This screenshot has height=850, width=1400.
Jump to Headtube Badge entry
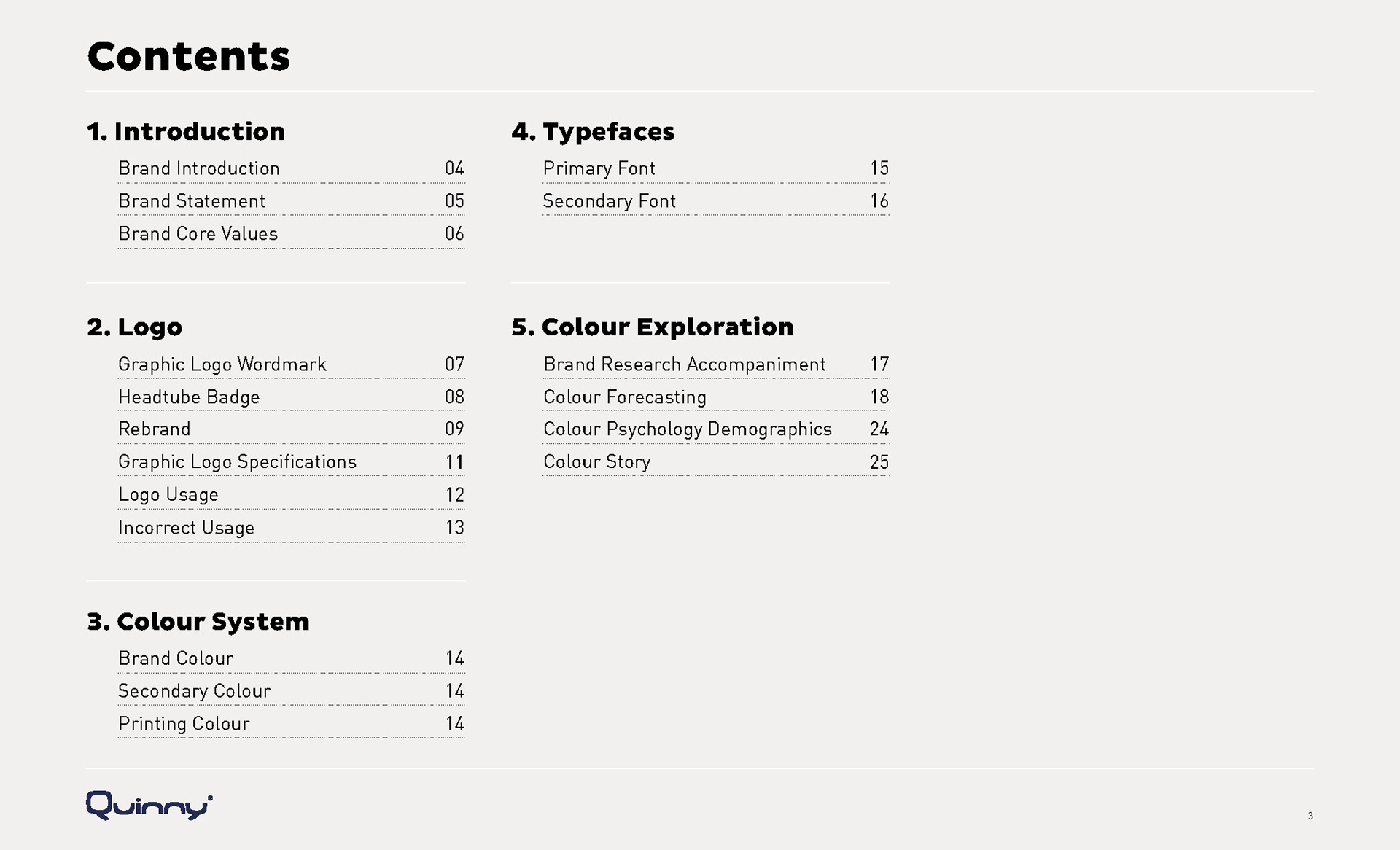189,397
